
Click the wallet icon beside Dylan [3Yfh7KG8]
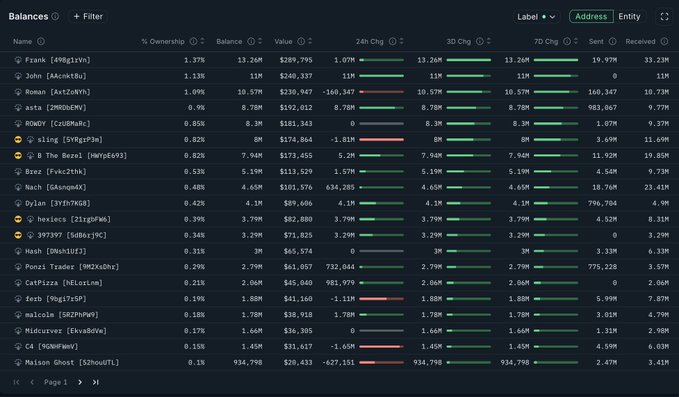[x=18, y=203]
